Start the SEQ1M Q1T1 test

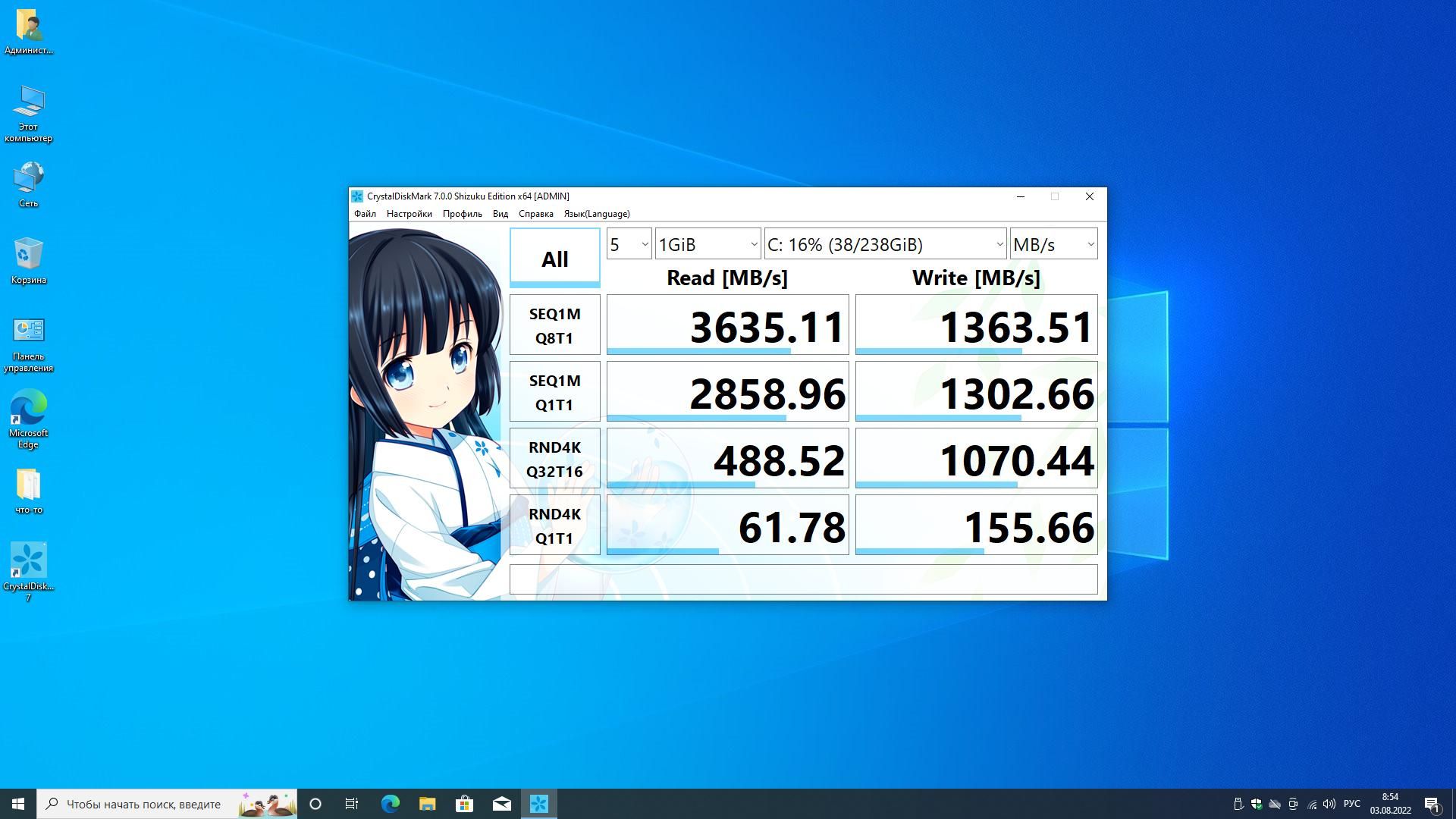[554, 392]
